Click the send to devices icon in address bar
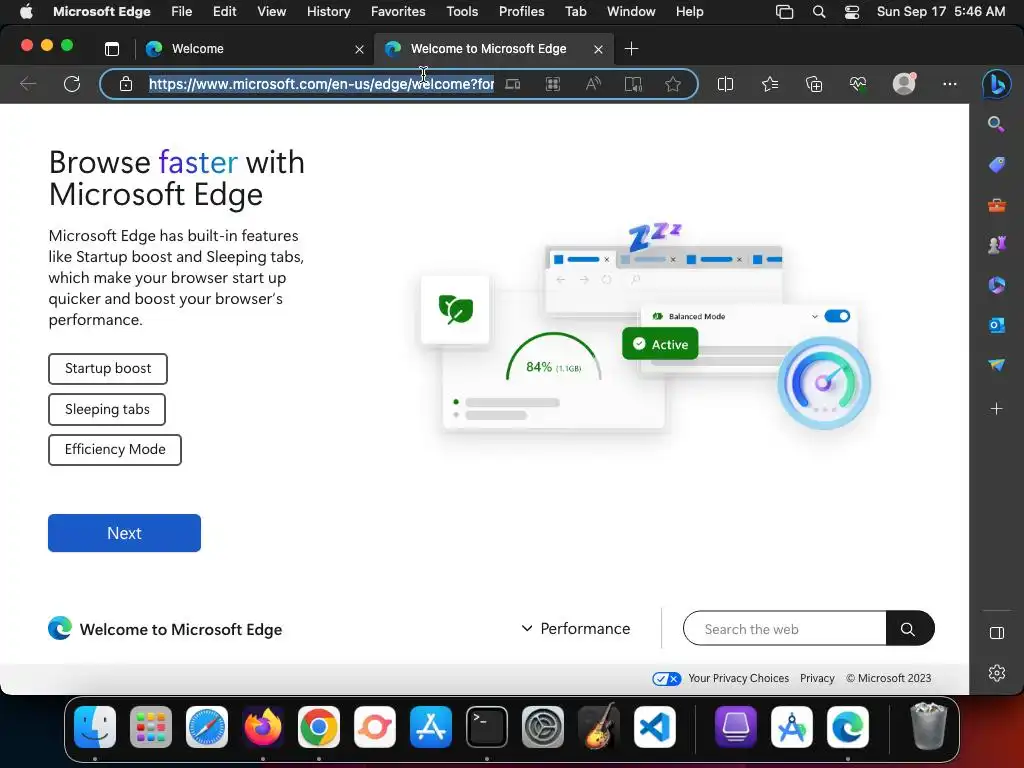 tap(513, 84)
